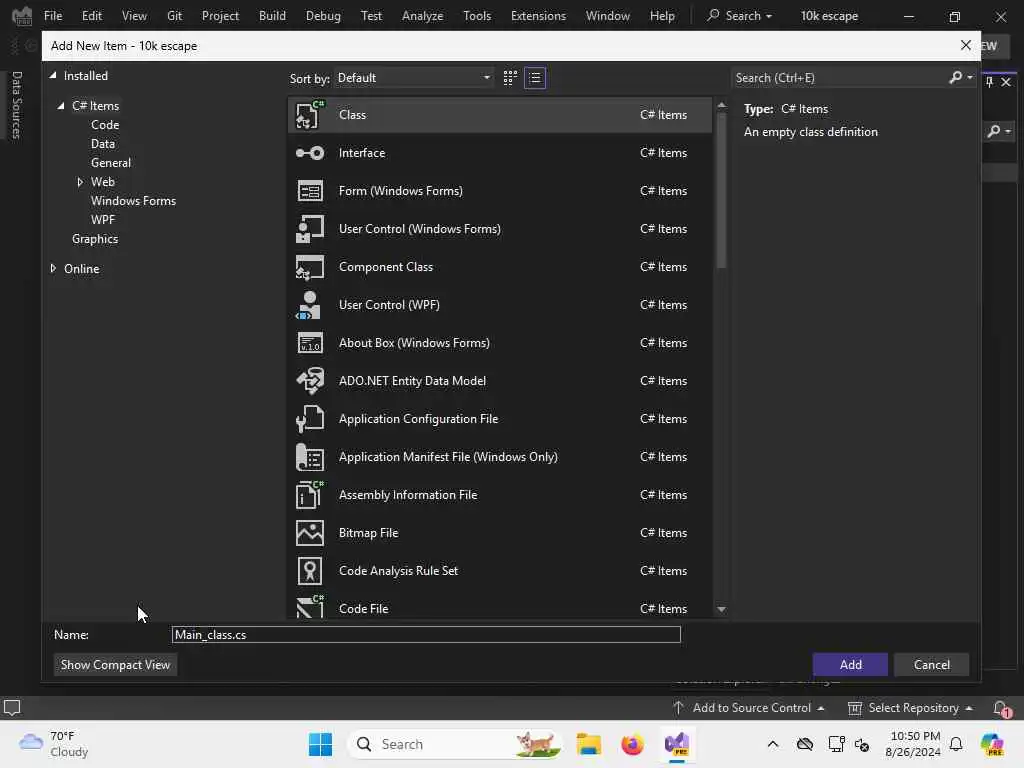Expand the Web category node
The image size is (1024, 768).
click(x=80, y=182)
